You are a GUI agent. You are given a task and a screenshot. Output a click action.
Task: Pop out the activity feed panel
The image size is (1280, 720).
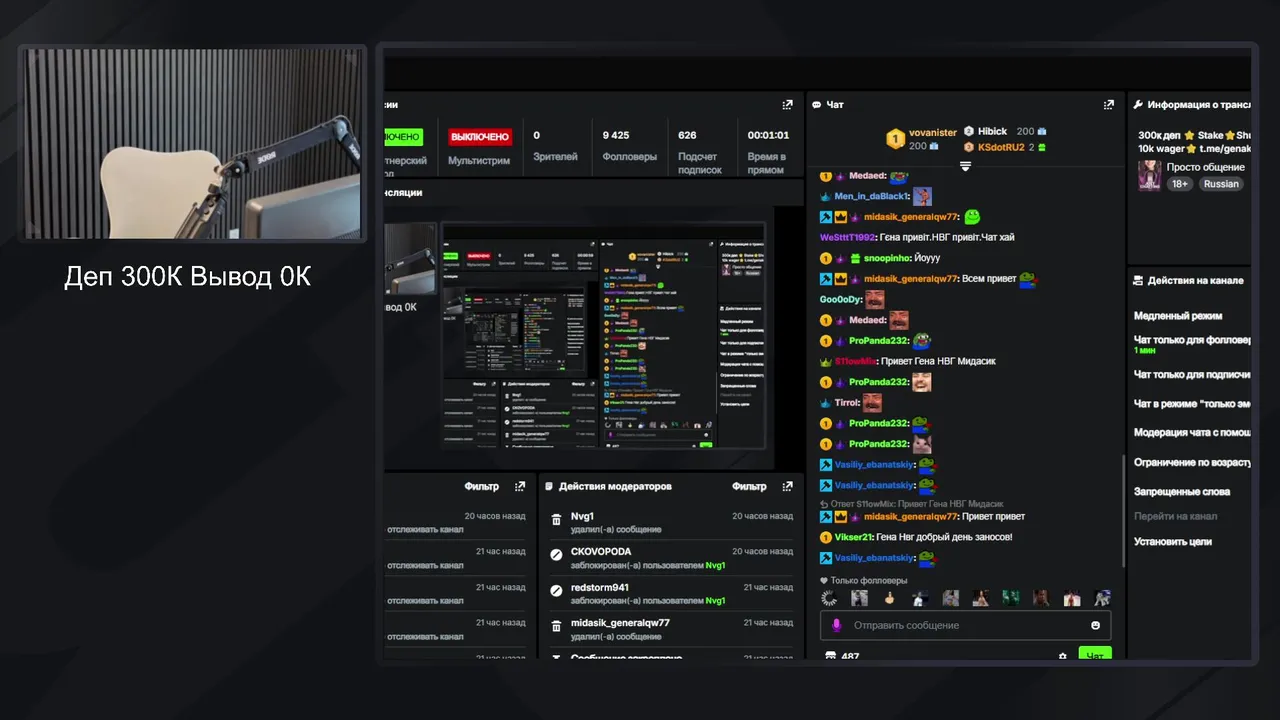520,486
